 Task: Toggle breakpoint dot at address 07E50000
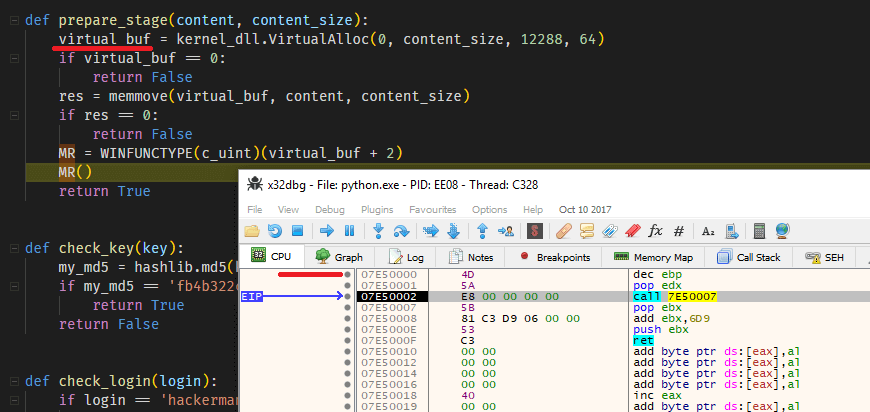(x=347, y=274)
